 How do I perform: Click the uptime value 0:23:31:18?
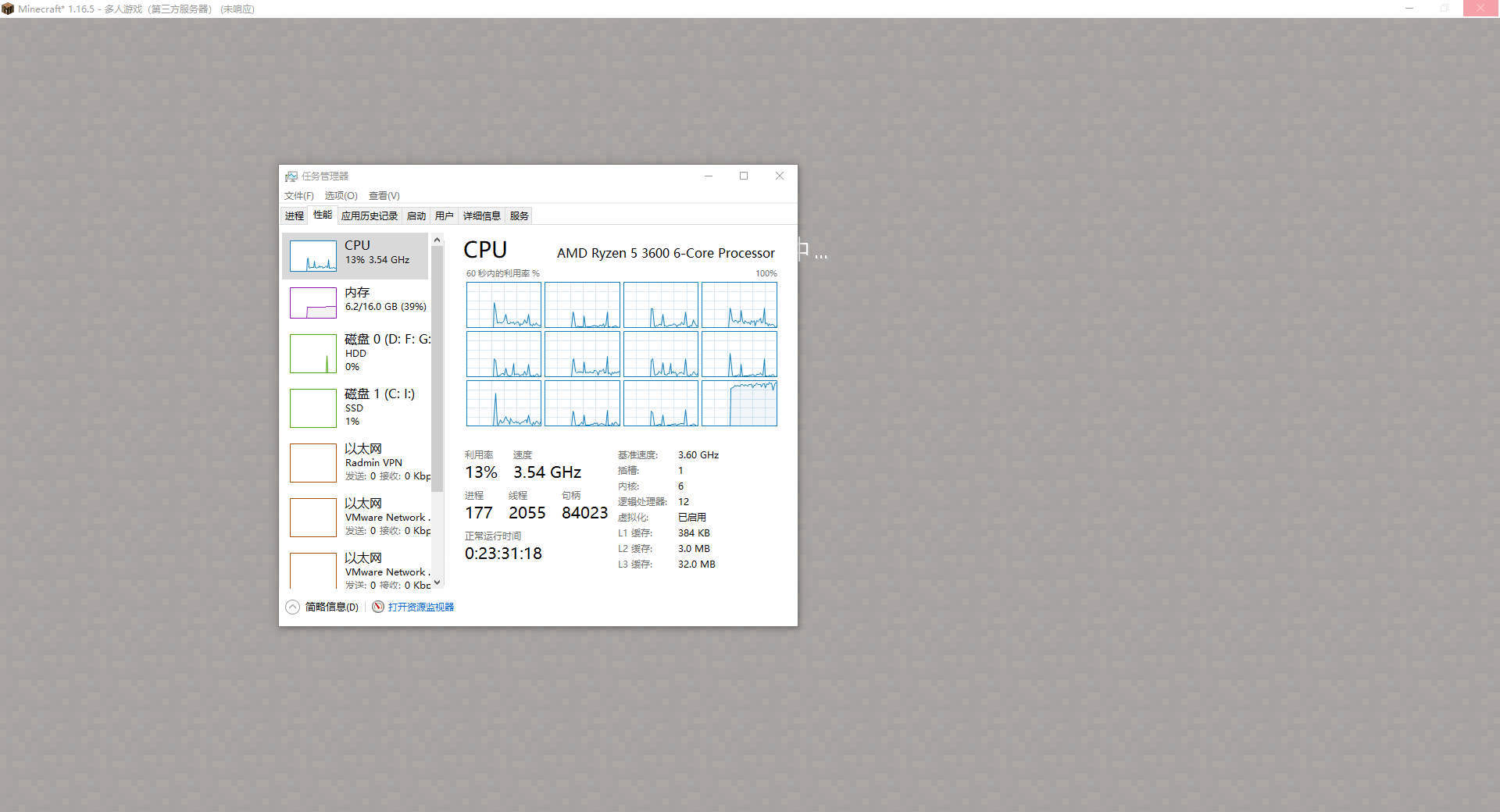point(503,554)
